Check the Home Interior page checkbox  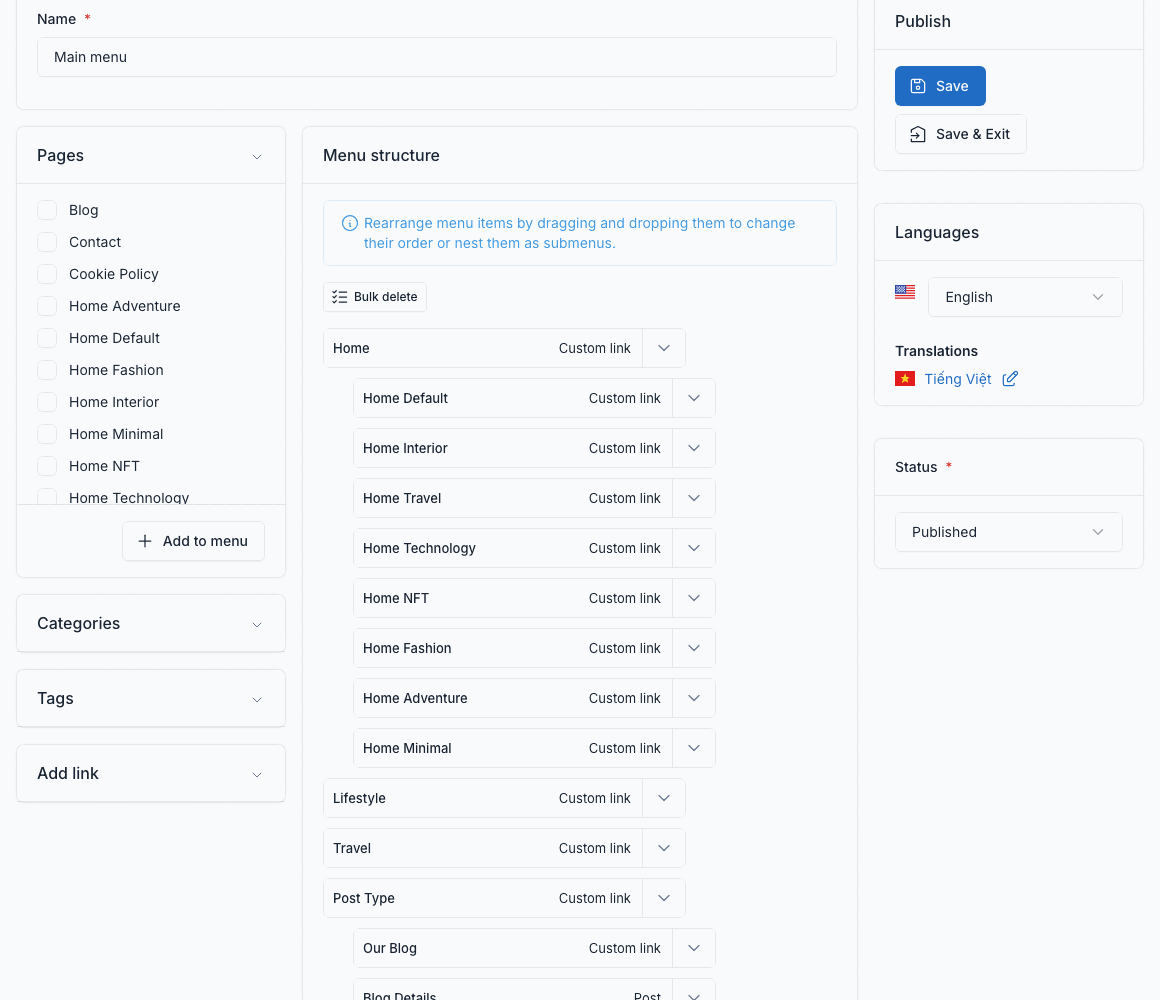pyautogui.click(x=47, y=402)
